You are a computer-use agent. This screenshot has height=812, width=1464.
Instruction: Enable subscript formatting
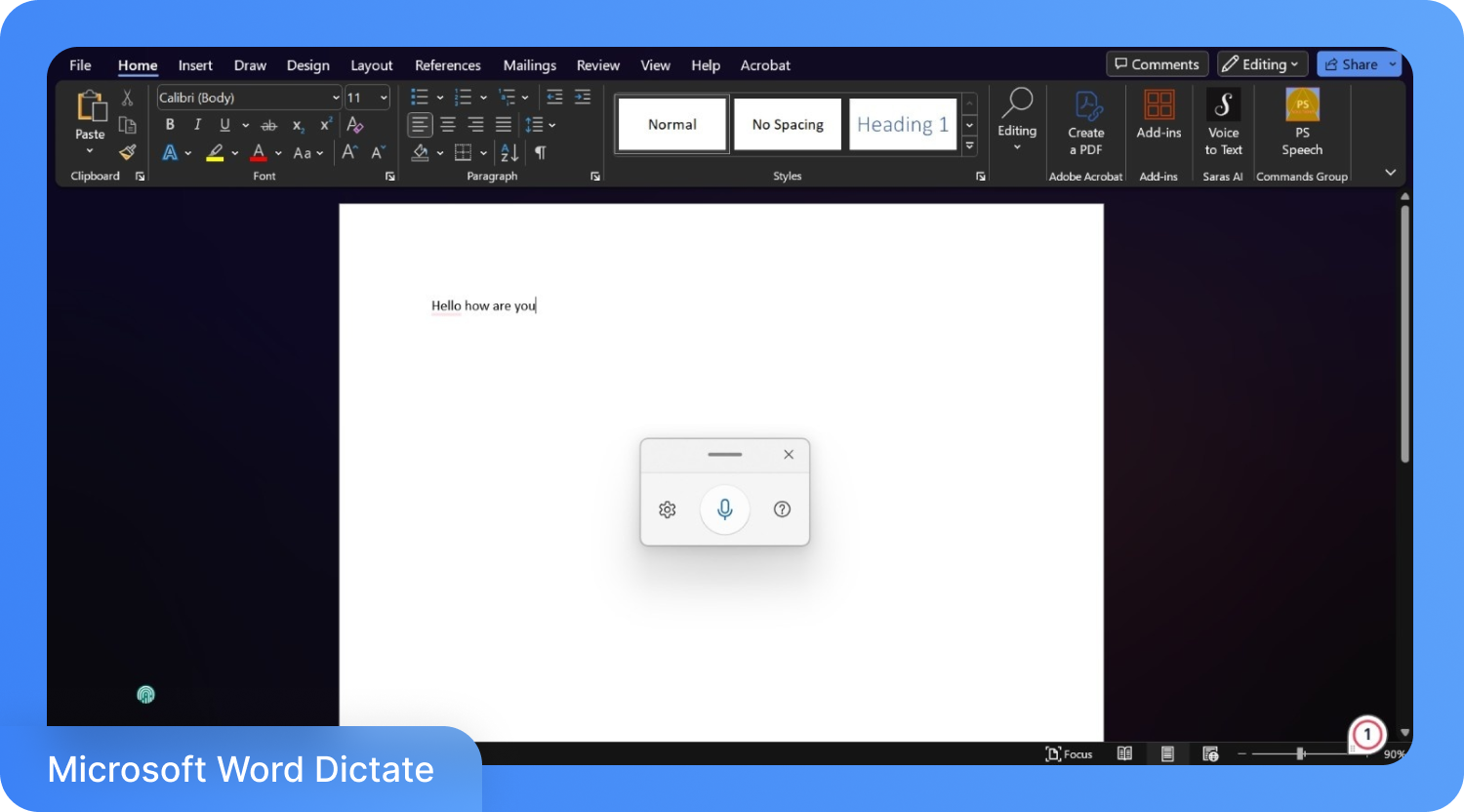[297, 125]
